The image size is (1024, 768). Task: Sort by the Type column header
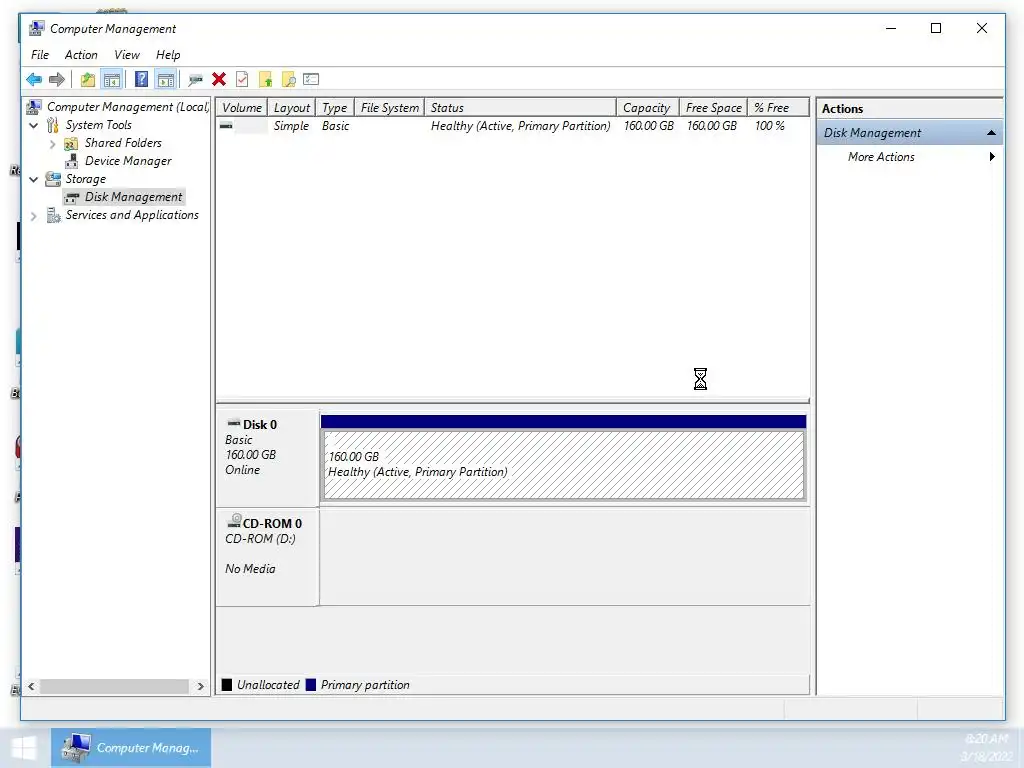click(335, 108)
